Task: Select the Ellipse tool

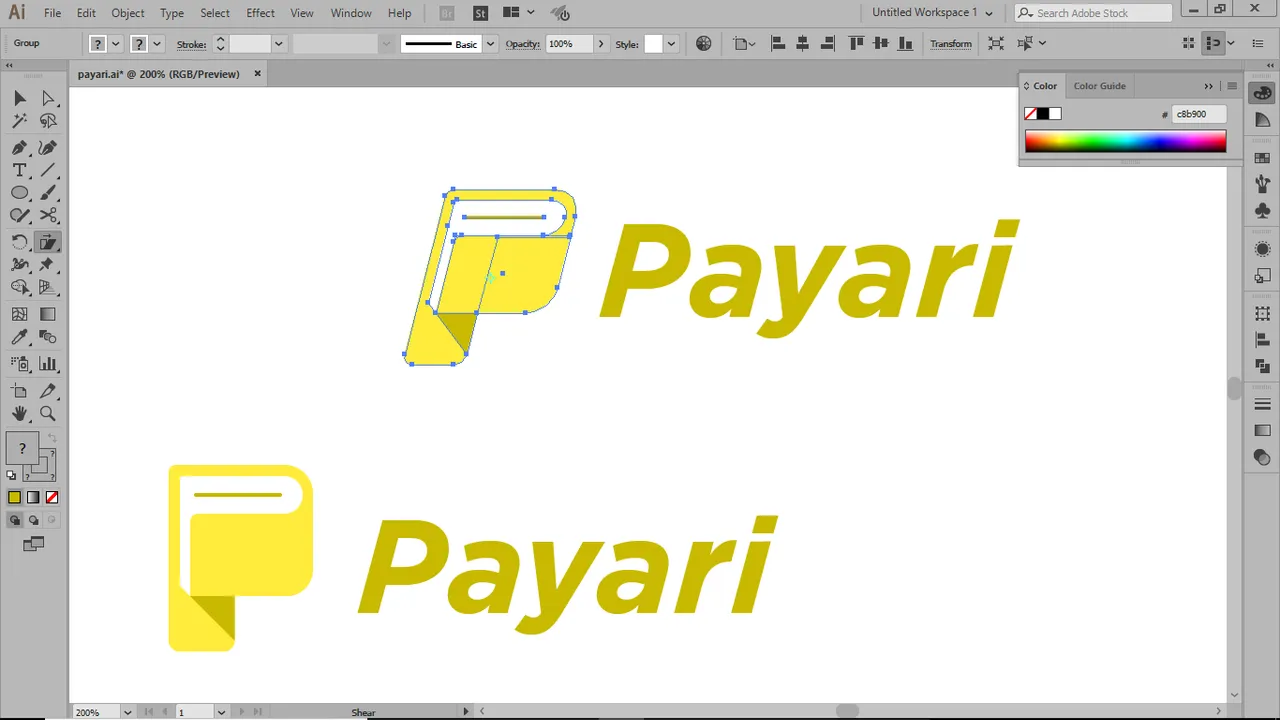Action: tap(19, 193)
